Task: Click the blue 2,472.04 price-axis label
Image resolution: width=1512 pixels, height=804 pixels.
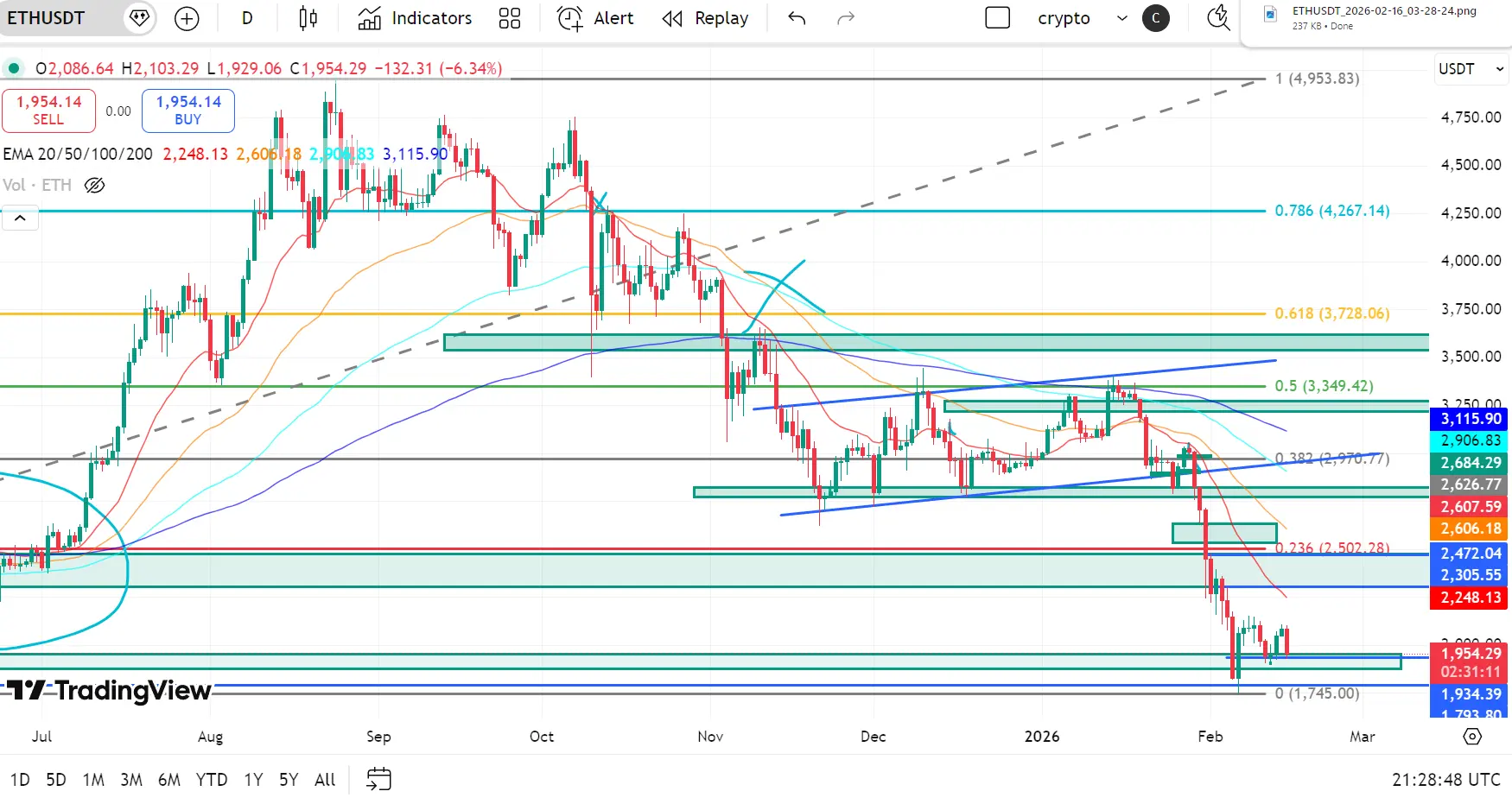Action: tap(1471, 554)
